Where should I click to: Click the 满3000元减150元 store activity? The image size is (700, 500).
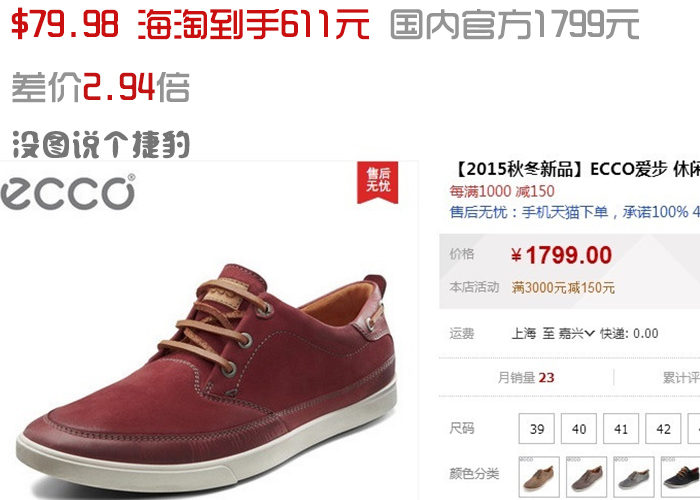click(x=563, y=288)
